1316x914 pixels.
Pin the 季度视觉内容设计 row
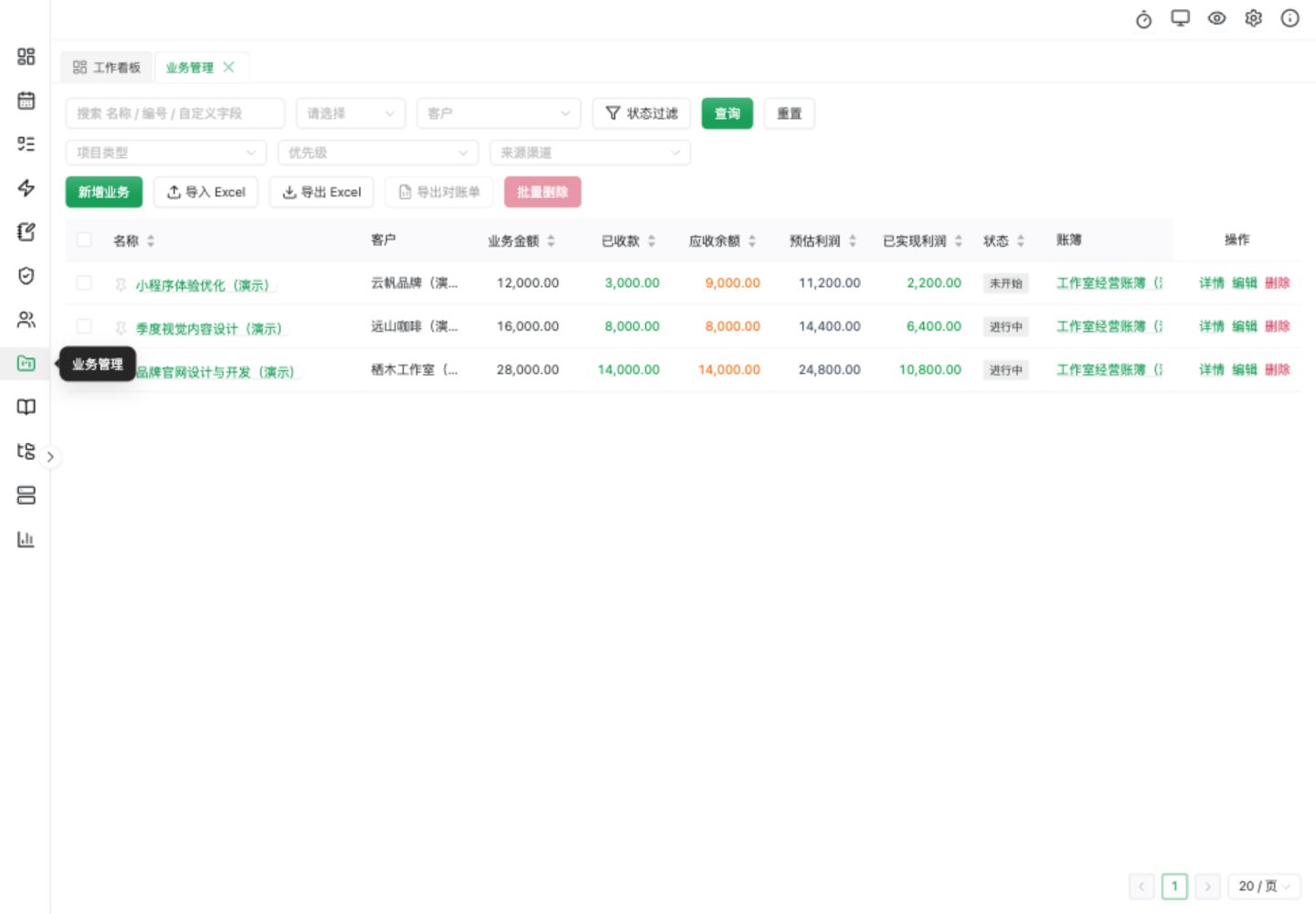[x=121, y=328]
